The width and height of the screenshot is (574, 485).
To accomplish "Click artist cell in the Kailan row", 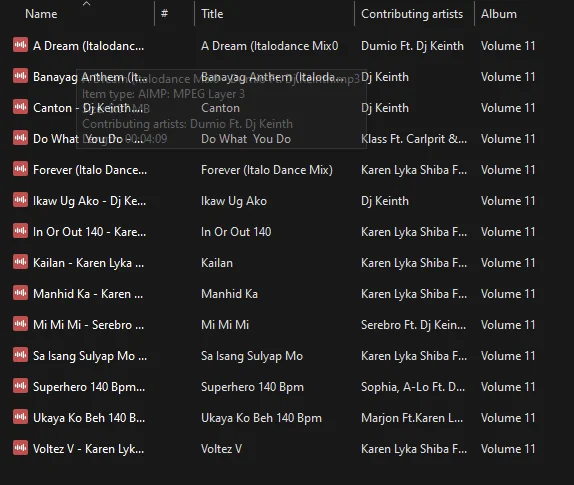I will pos(414,263).
